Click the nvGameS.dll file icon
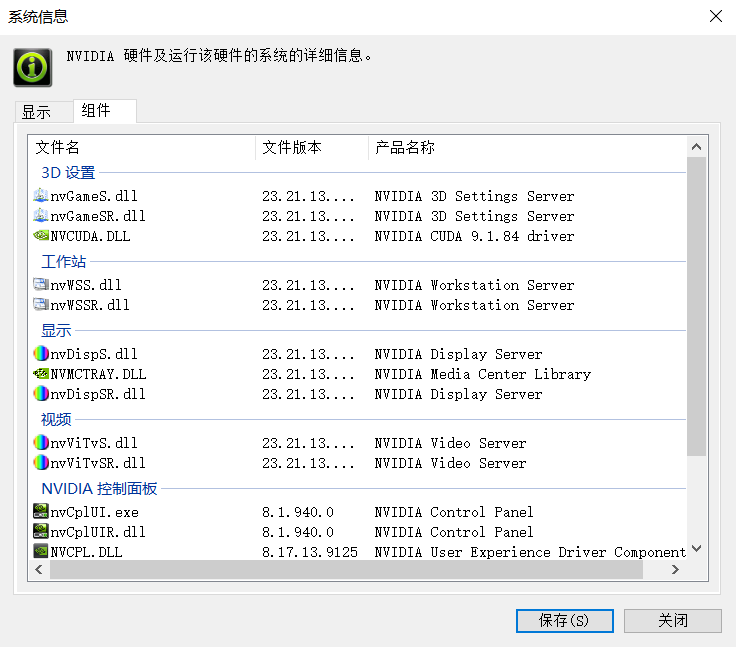This screenshot has height=647, width=736. coord(41,195)
